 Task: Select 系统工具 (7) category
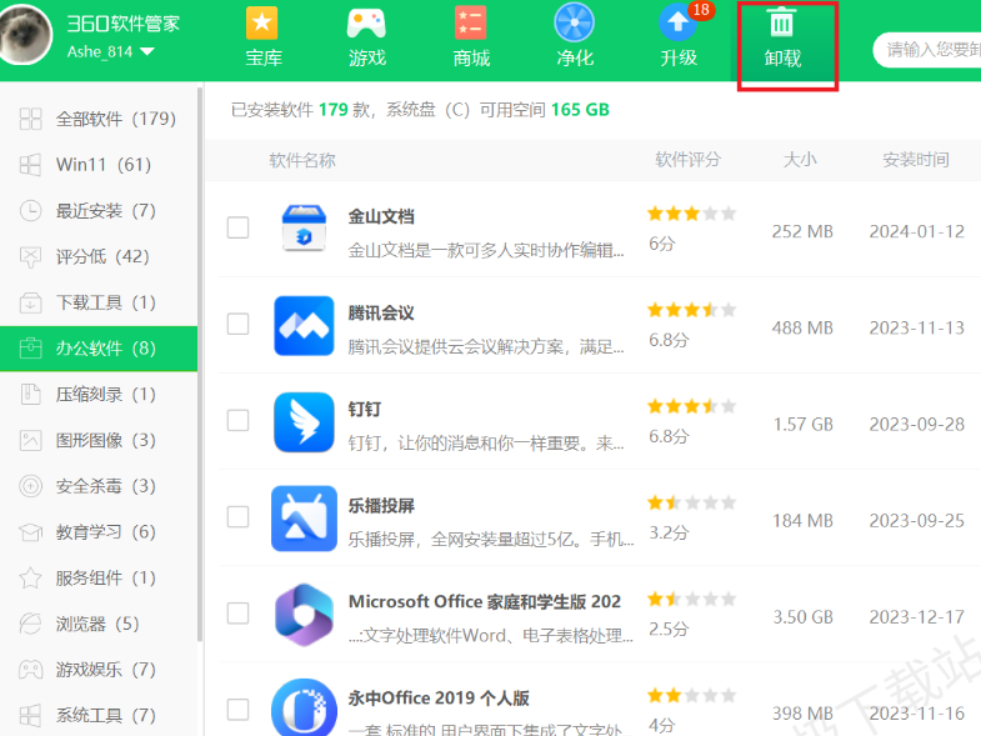(x=99, y=715)
